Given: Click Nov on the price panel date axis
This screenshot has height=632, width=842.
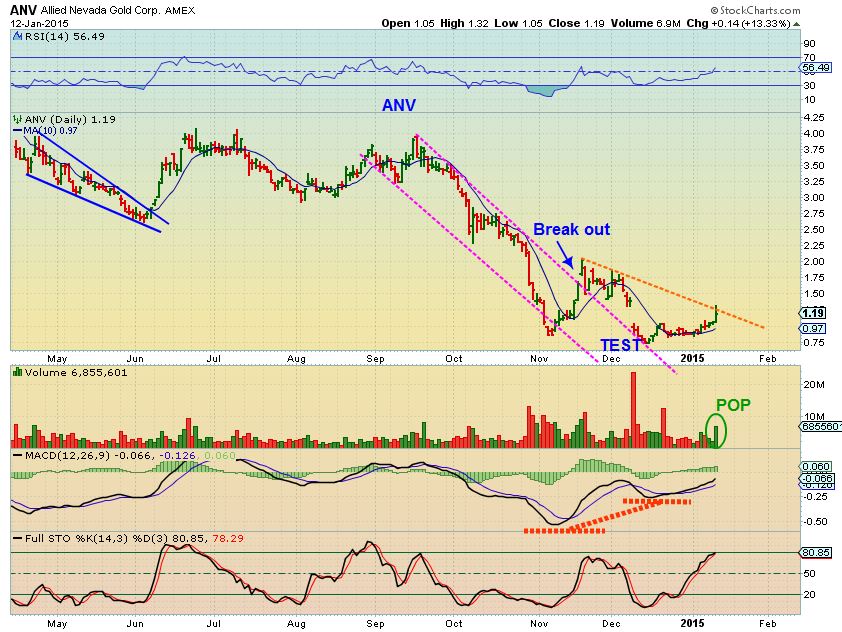Looking at the screenshot, I should coord(539,359).
